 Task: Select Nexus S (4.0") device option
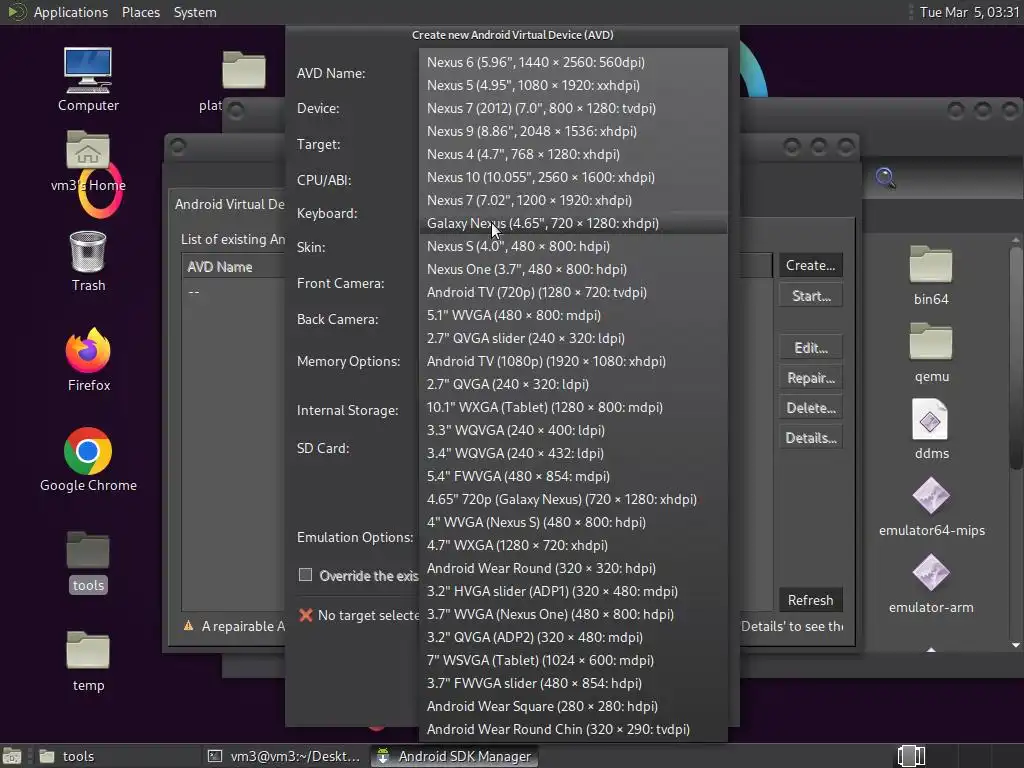(573, 246)
